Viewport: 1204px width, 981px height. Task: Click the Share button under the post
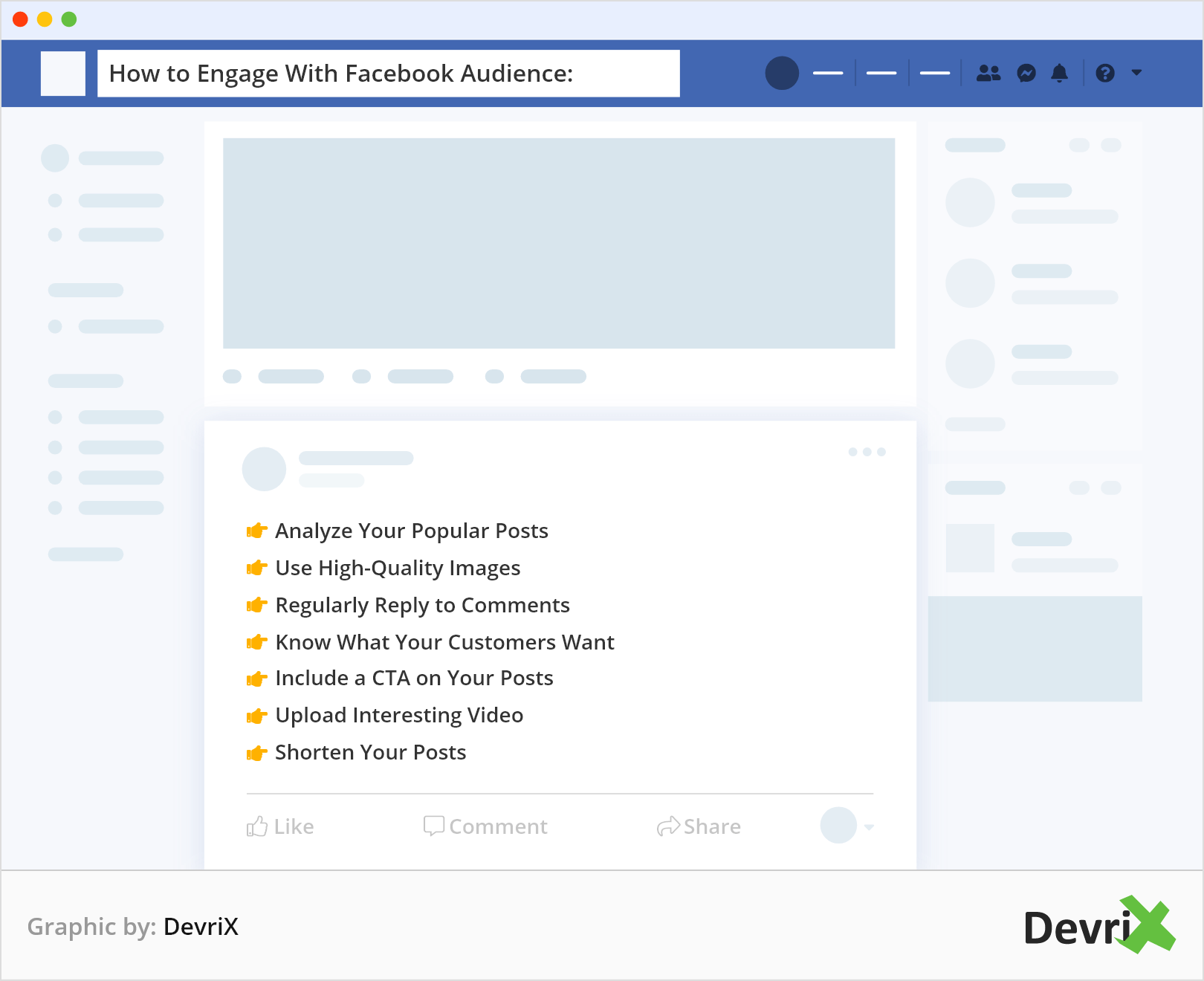[699, 826]
